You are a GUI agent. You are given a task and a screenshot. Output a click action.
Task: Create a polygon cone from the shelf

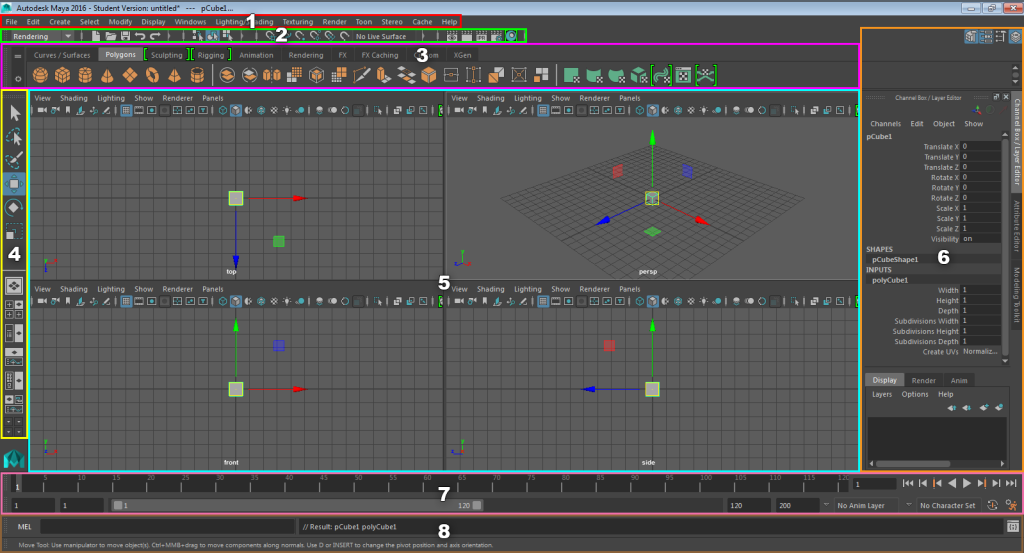coord(107,75)
